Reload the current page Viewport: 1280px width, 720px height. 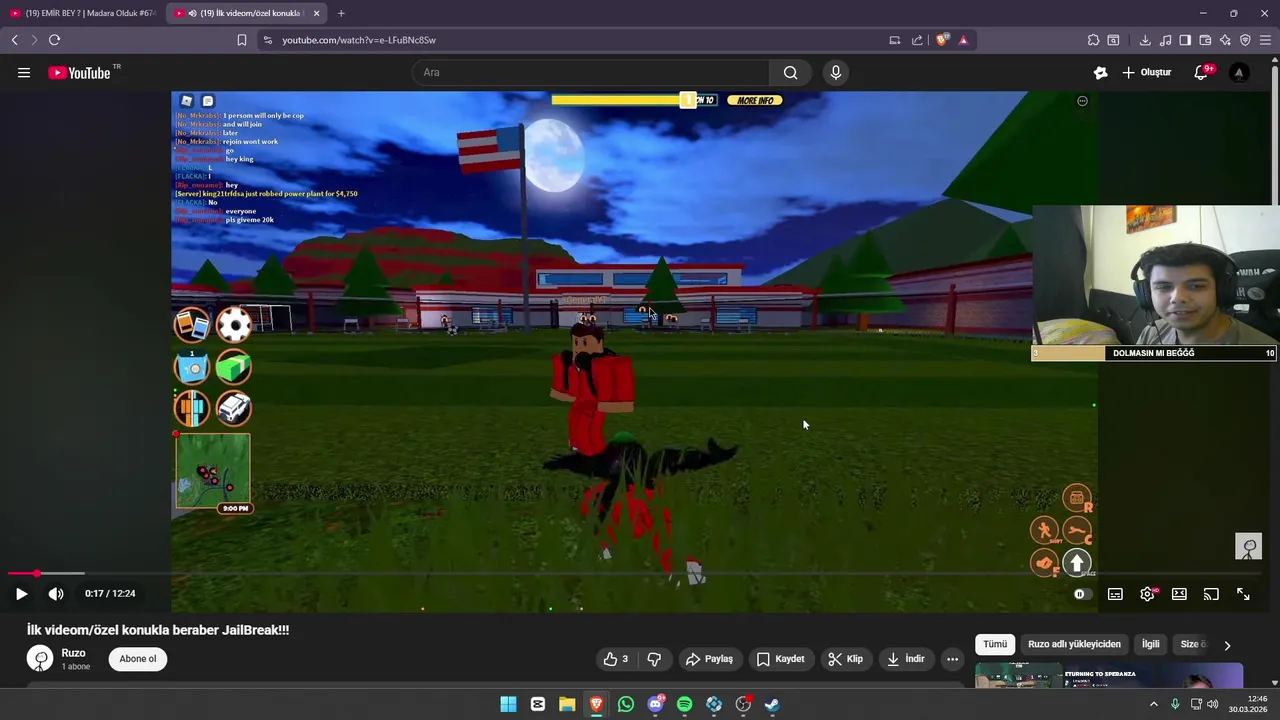(54, 40)
